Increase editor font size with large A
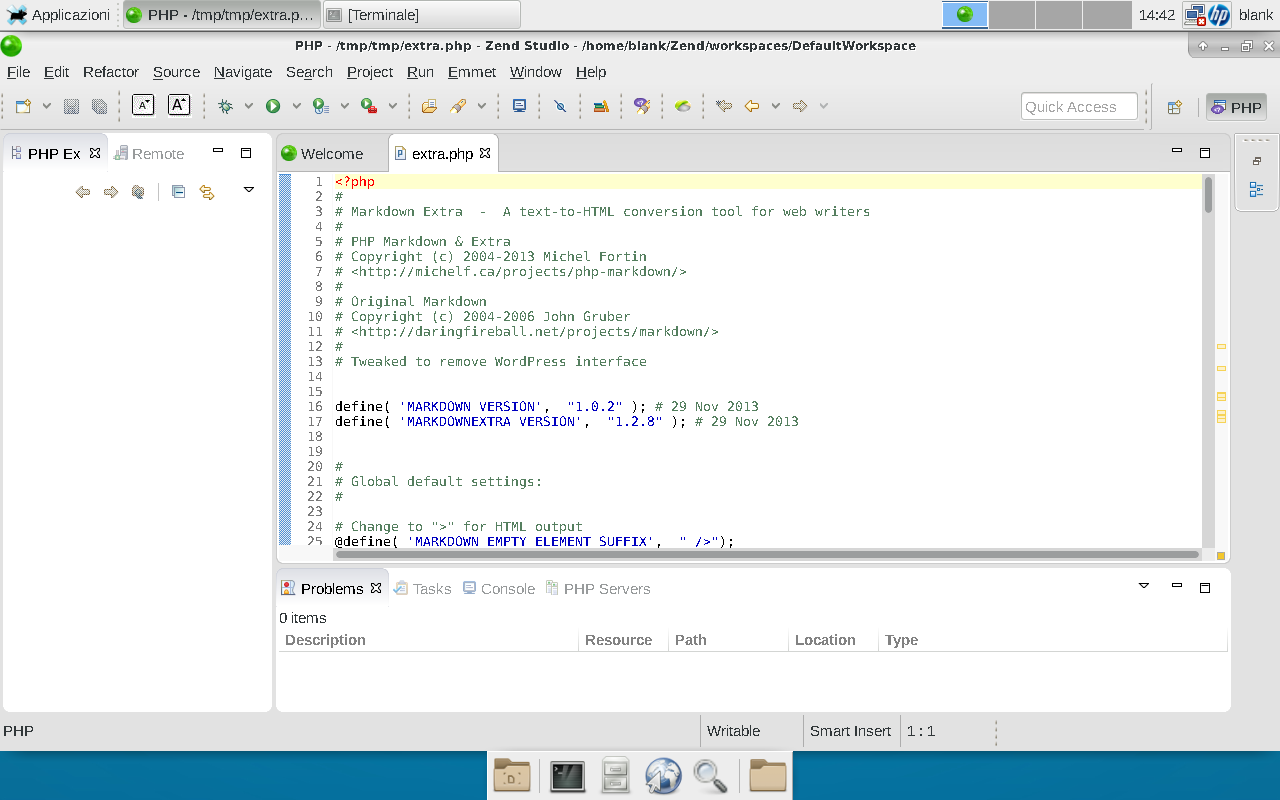Screen dimensions: 1280x800 179,105
